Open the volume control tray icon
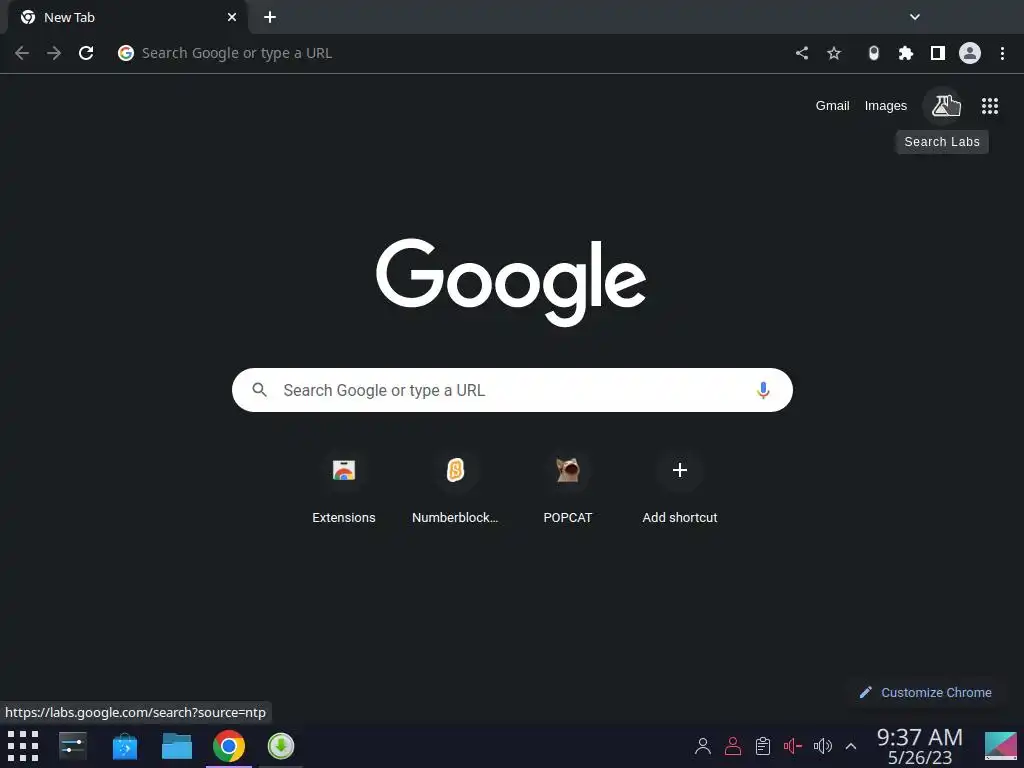1024x768 pixels. pyautogui.click(x=822, y=746)
